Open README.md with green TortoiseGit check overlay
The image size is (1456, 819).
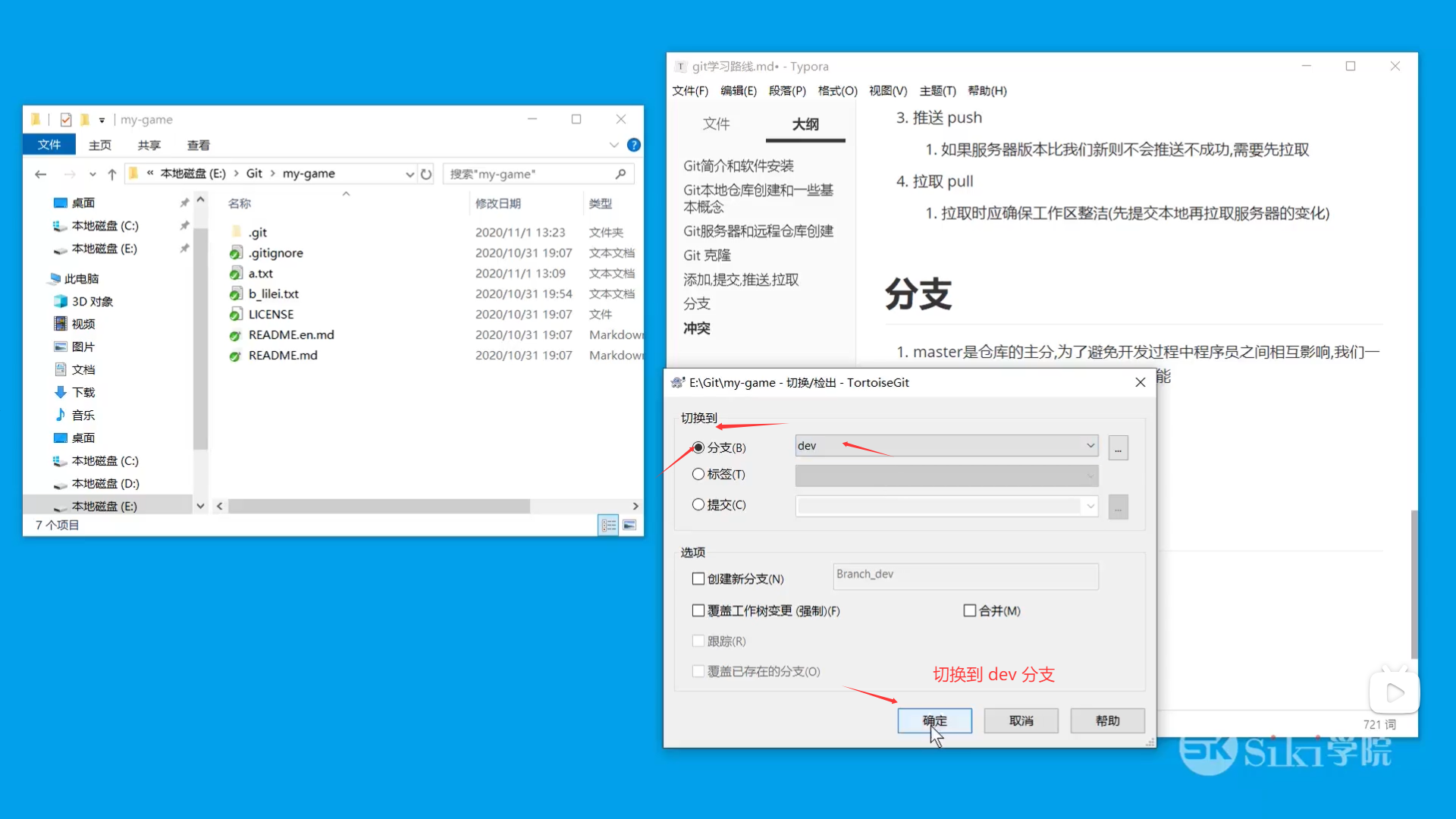click(283, 355)
